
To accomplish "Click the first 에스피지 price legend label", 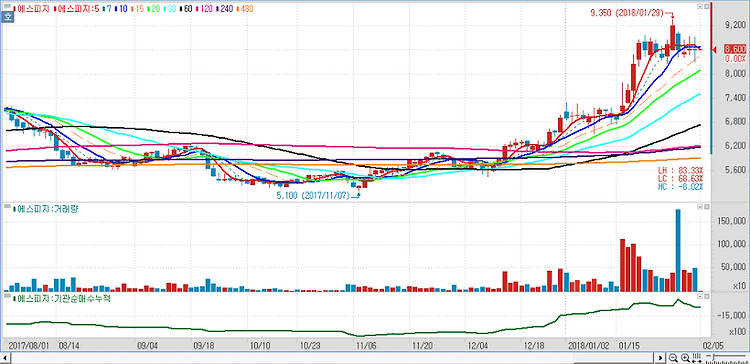I will point(32,9).
